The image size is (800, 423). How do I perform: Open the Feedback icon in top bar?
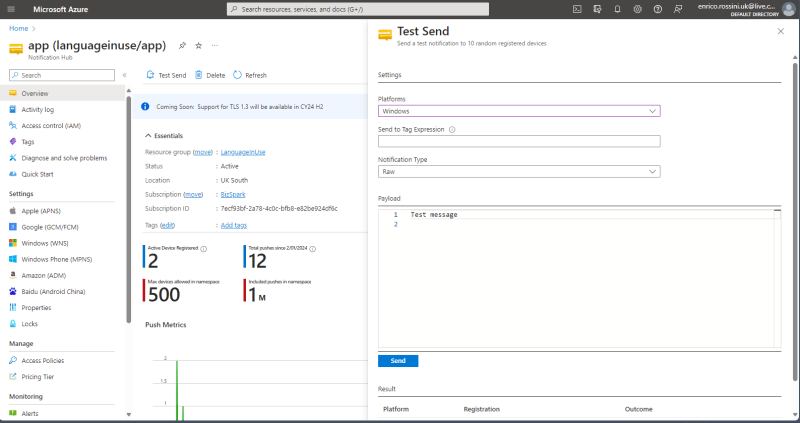pos(678,9)
